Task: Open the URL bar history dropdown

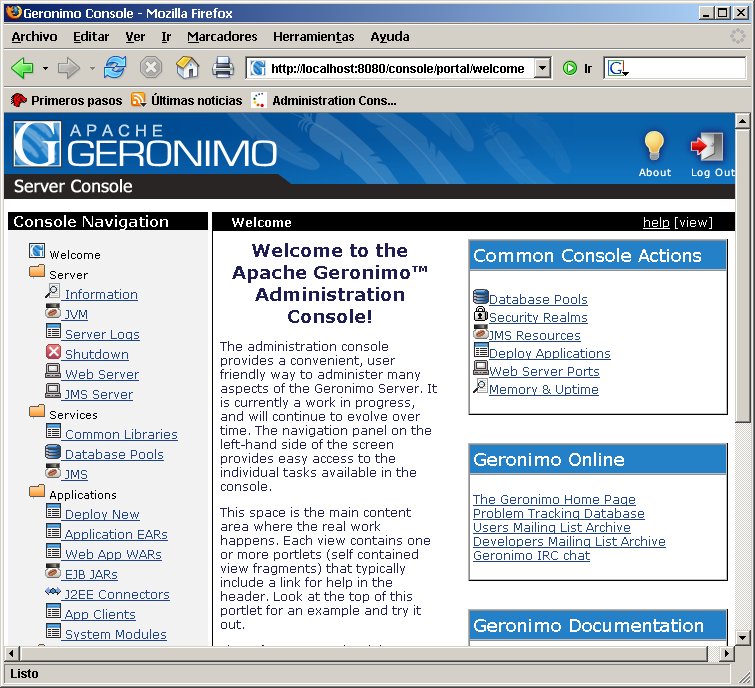Action: (x=543, y=68)
